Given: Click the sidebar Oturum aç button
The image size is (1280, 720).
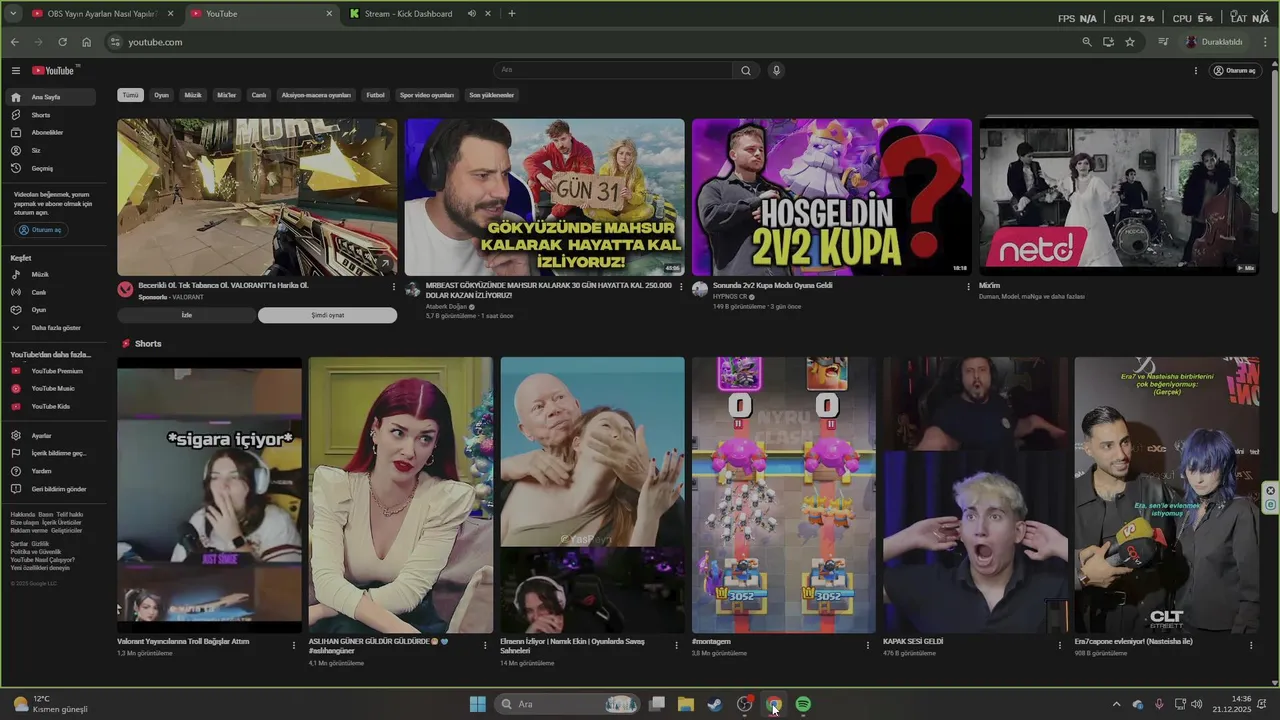Looking at the screenshot, I should point(41,230).
